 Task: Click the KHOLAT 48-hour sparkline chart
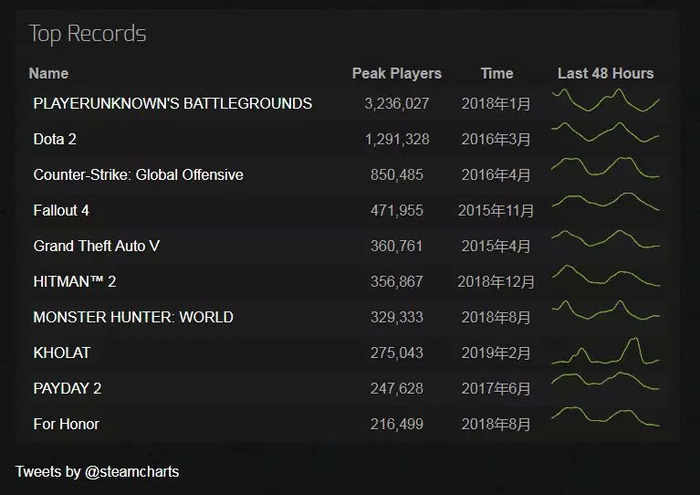605,351
